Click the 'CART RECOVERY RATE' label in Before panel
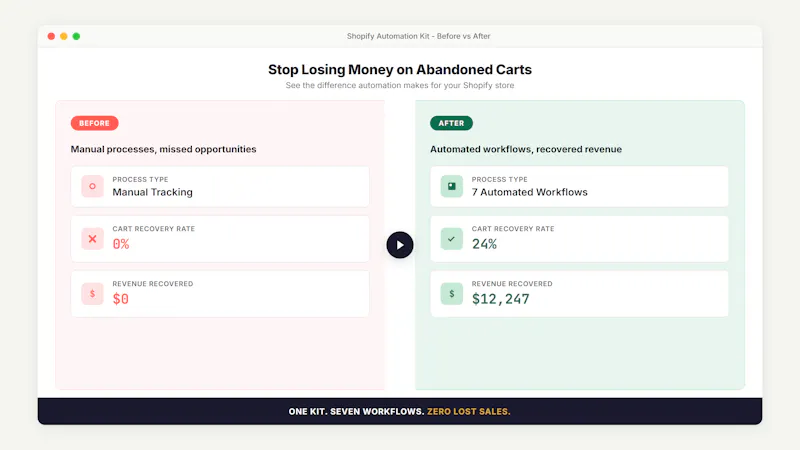 [154, 229]
